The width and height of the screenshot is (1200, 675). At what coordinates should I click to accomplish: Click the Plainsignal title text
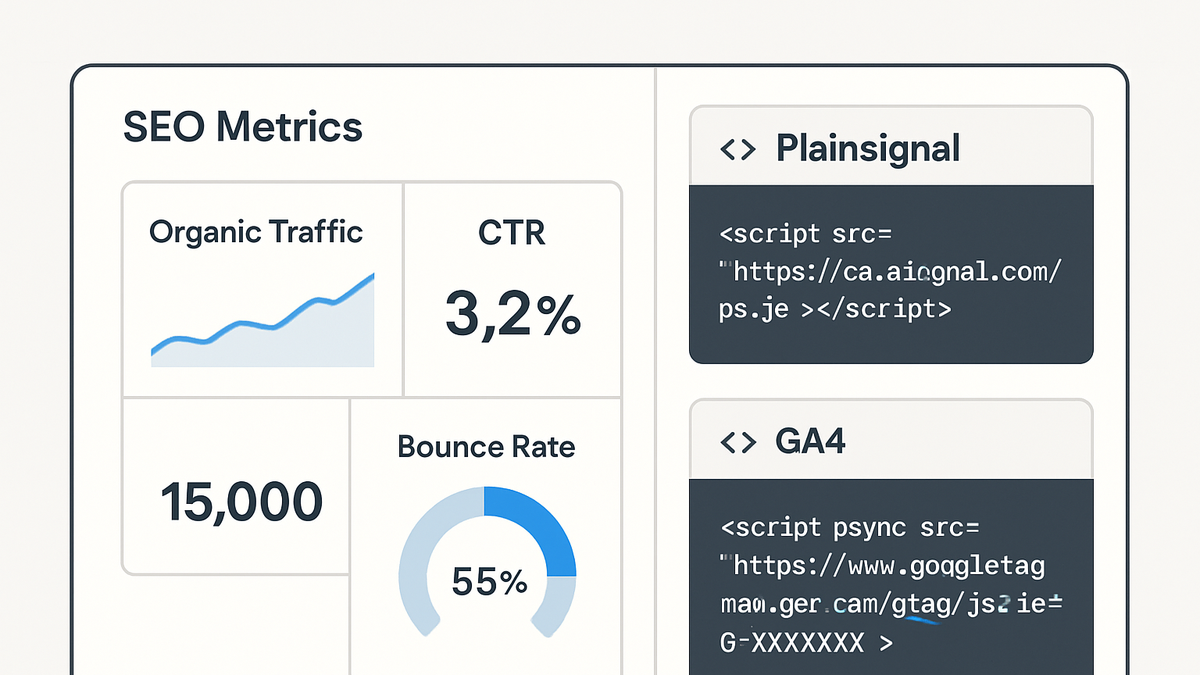pyautogui.click(x=868, y=149)
